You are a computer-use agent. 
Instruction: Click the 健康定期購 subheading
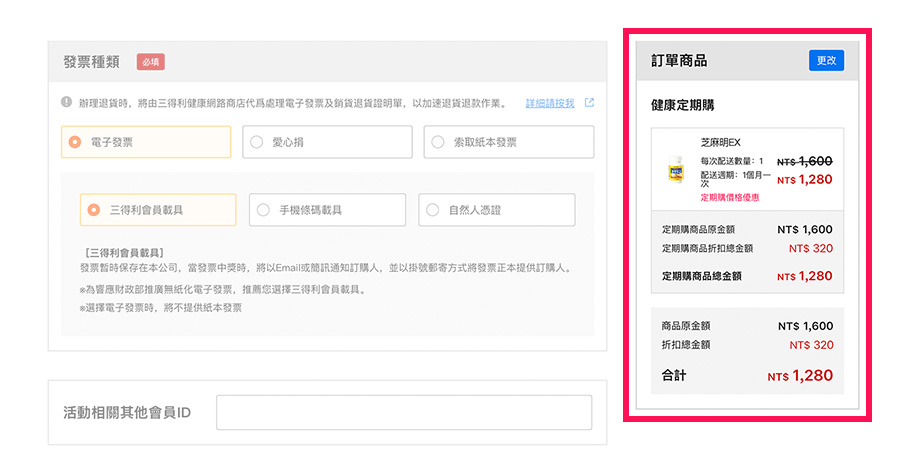(x=682, y=104)
